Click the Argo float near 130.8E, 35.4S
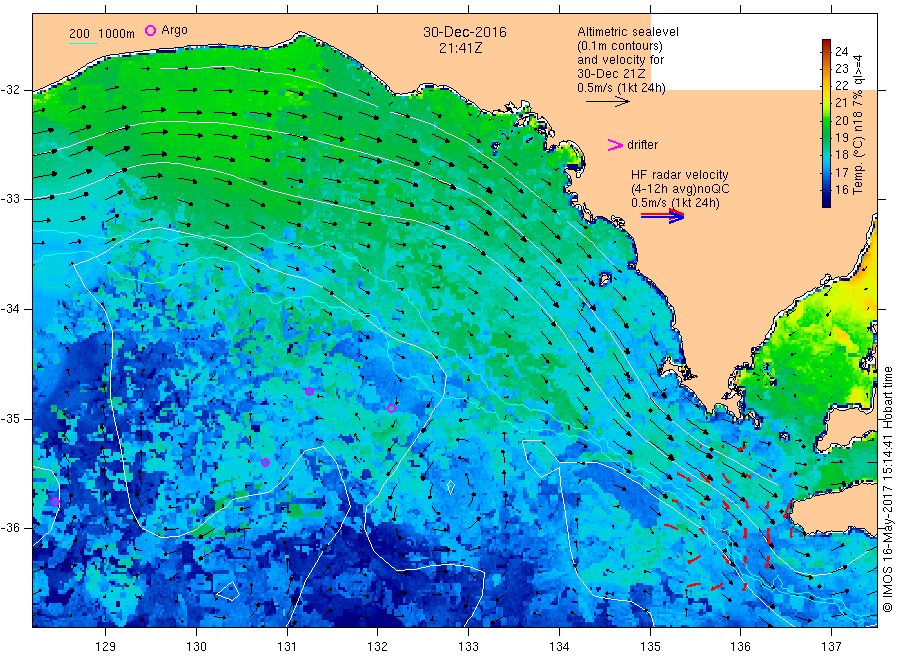Viewport: 900px width, 660px height. click(265, 463)
